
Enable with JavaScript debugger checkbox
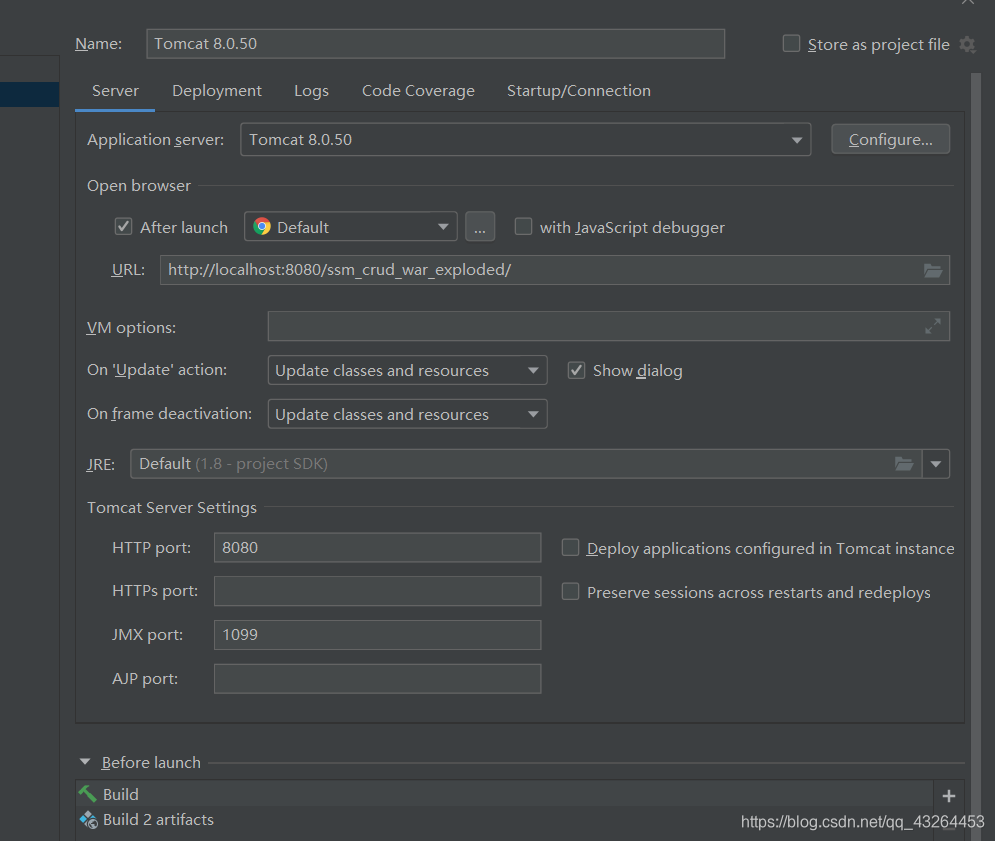pyautogui.click(x=523, y=227)
